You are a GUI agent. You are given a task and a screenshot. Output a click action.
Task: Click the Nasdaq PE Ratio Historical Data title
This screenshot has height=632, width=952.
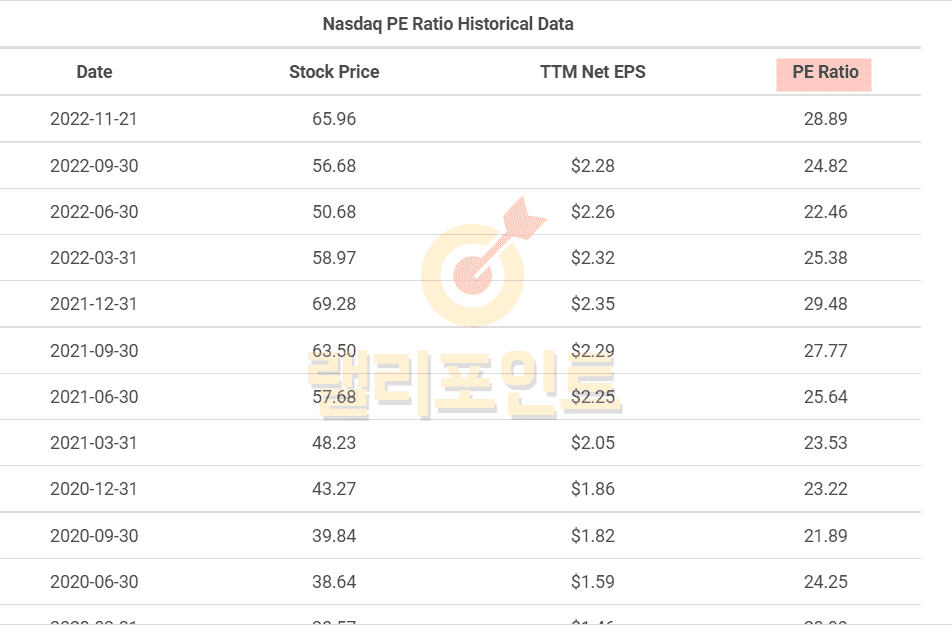point(448,23)
